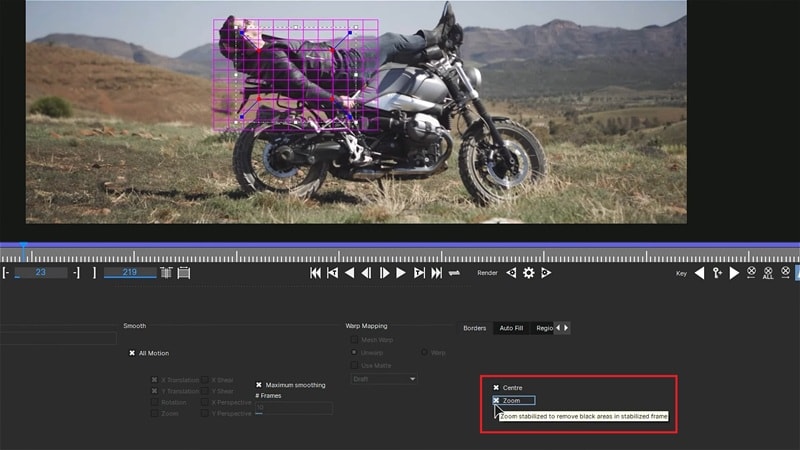The image size is (800, 450).
Task: Click the last circled-X key icon
Action: pos(786,272)
